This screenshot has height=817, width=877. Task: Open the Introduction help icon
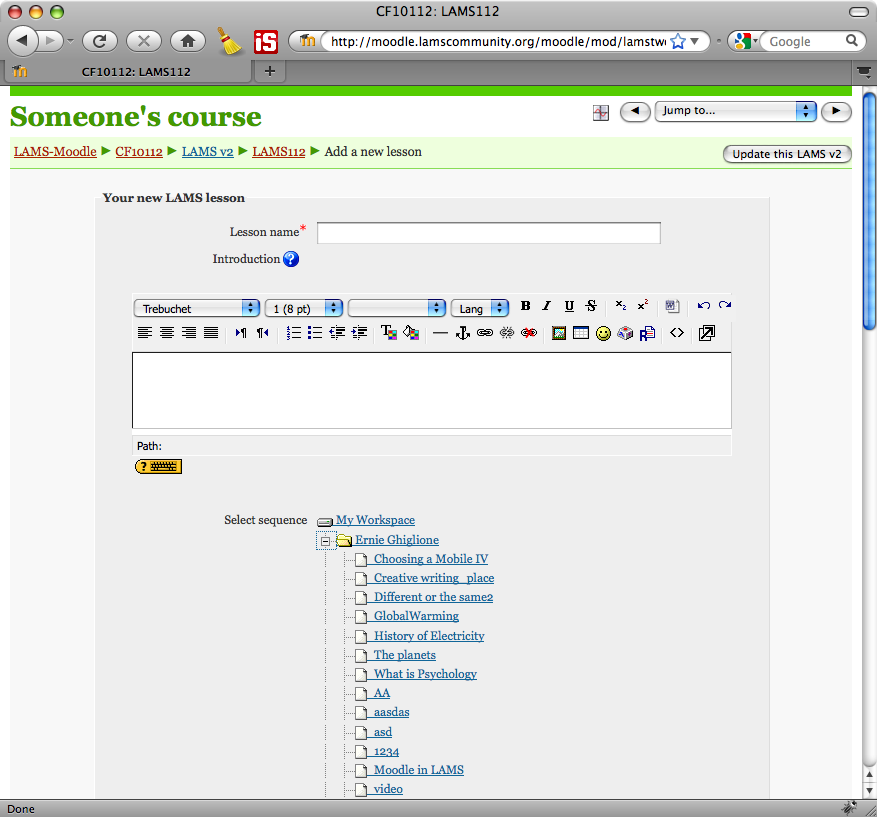tap(291, 259)
